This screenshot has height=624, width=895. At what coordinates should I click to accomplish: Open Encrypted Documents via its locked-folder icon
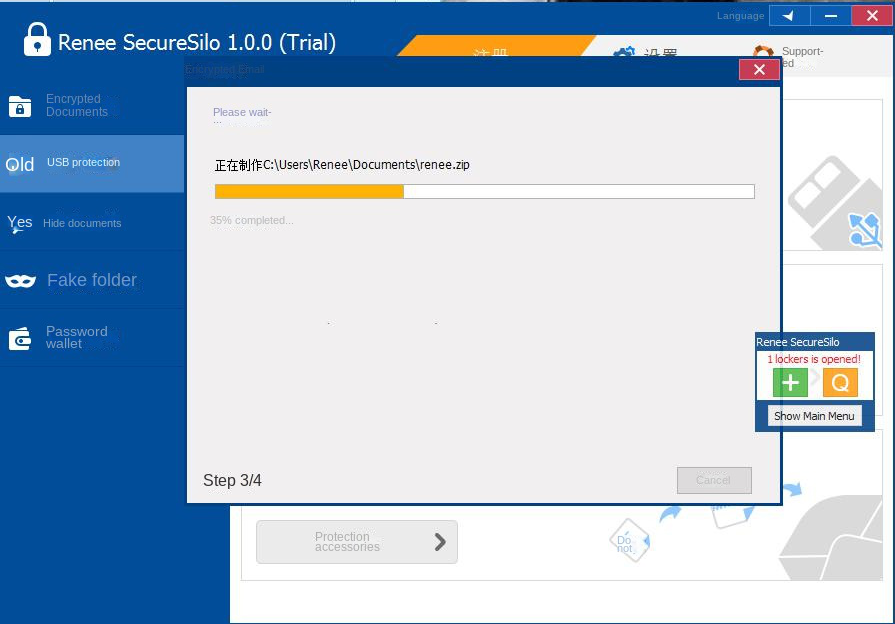[20, 106]
